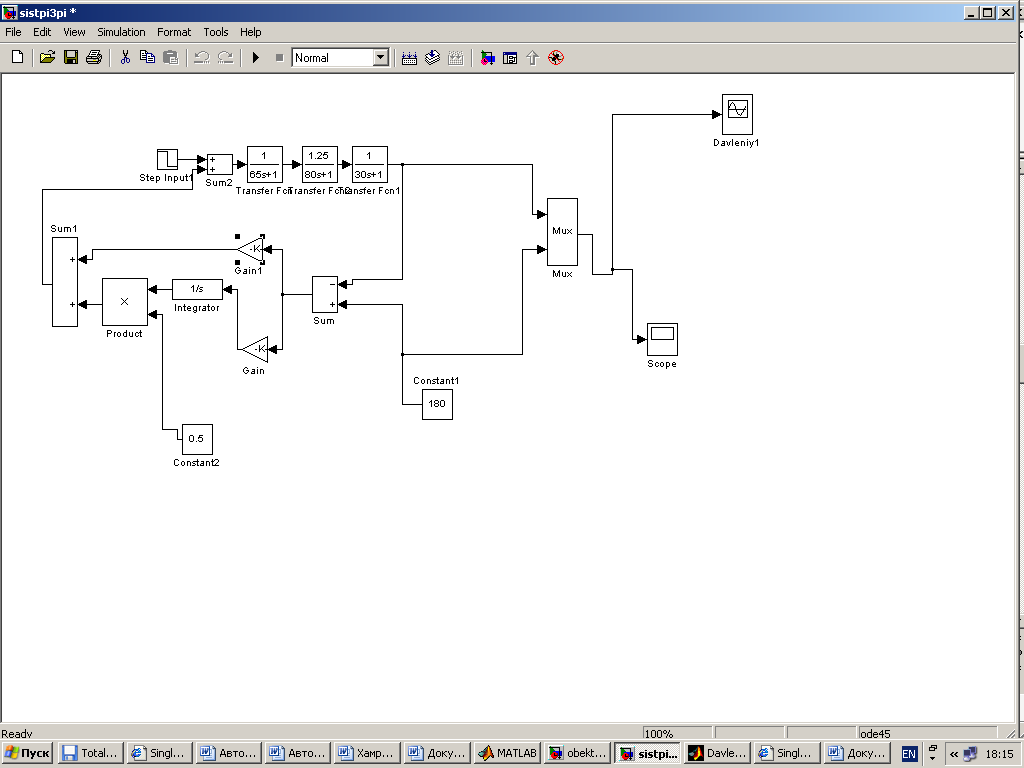Click the ode45 solver in the status bar
This screenshot has width=1024, height=768.
(927, 733)
